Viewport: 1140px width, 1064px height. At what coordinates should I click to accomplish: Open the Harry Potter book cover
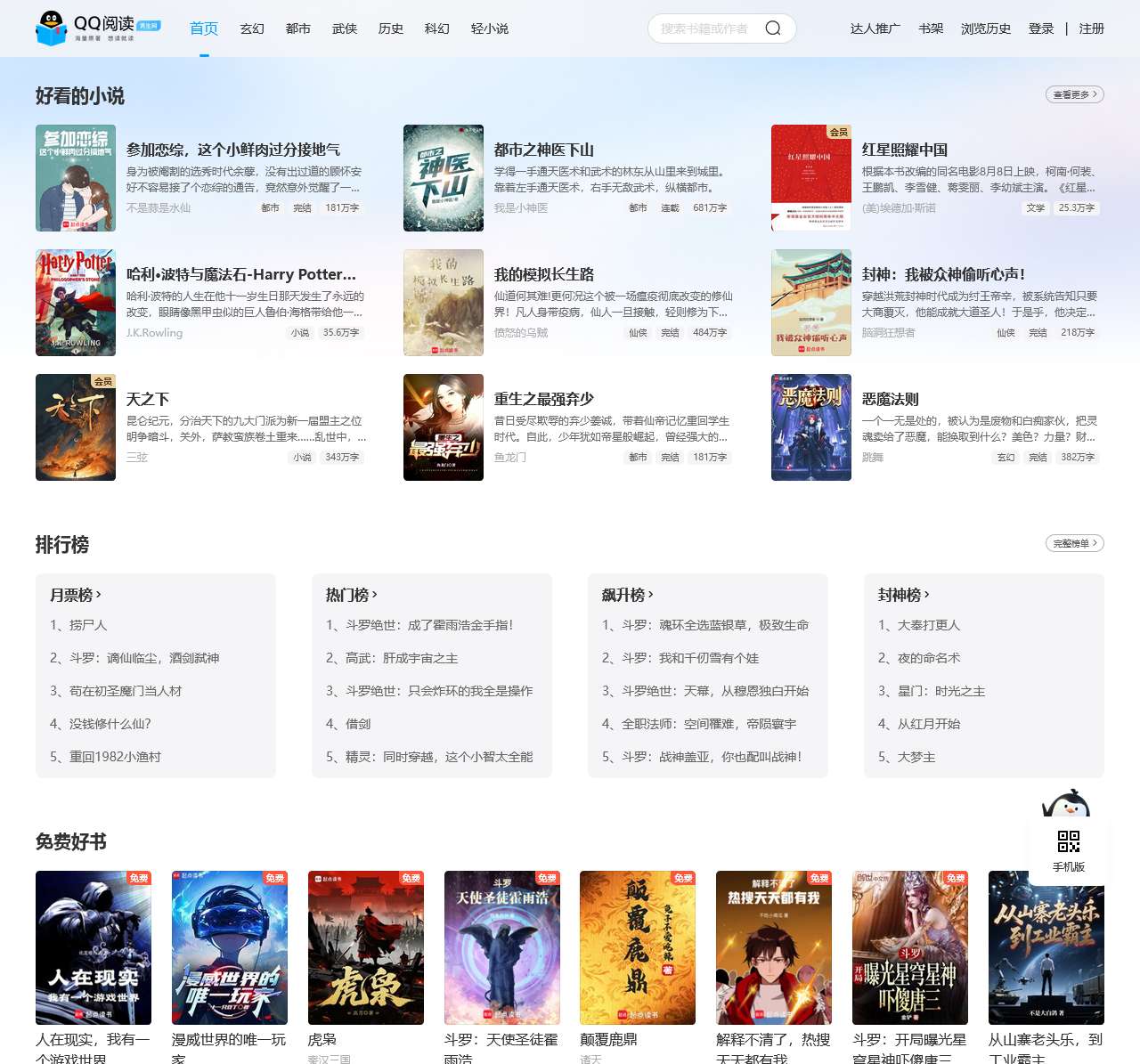[76, 303]
